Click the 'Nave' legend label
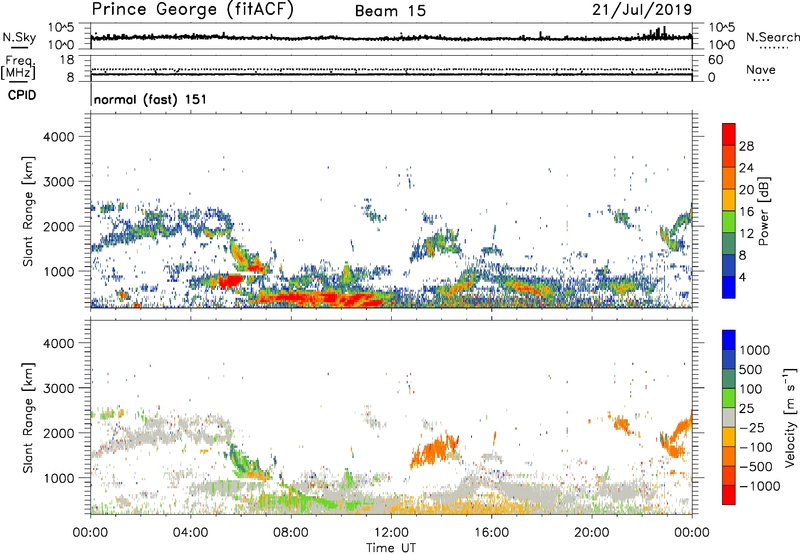The width and height of the screenshot is (800, 554). [x=760, y=70]
